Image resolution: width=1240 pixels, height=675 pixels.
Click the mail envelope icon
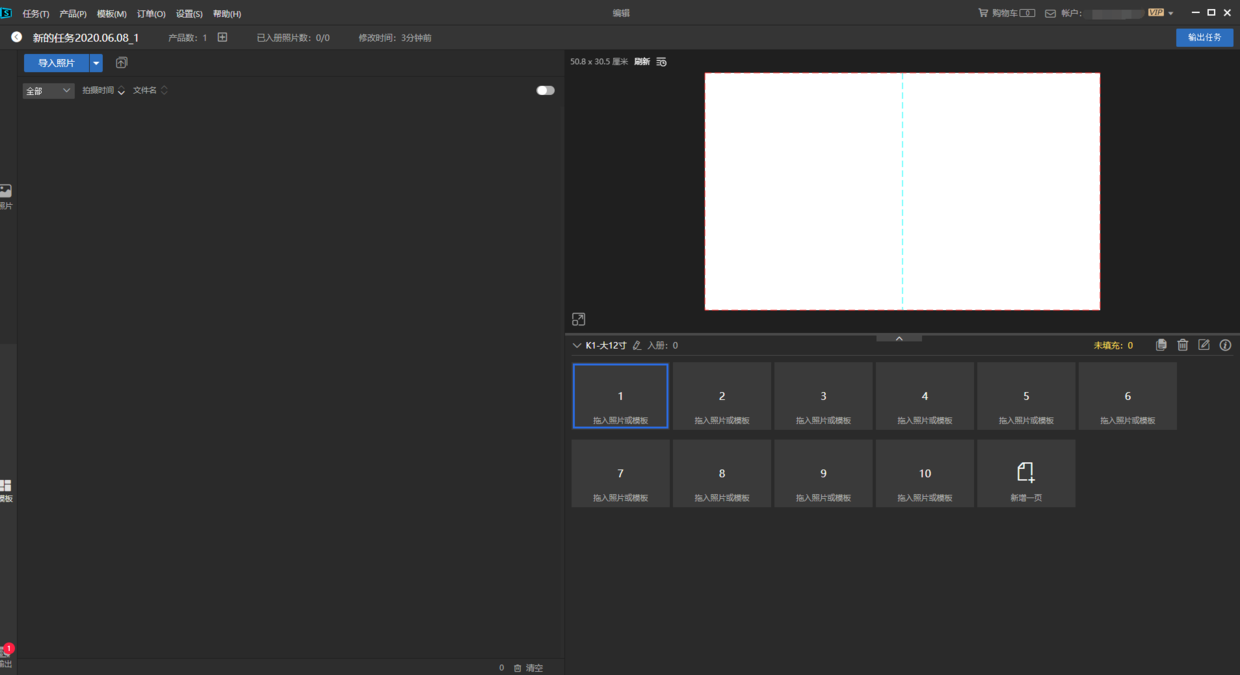[x=1050, y=14]
